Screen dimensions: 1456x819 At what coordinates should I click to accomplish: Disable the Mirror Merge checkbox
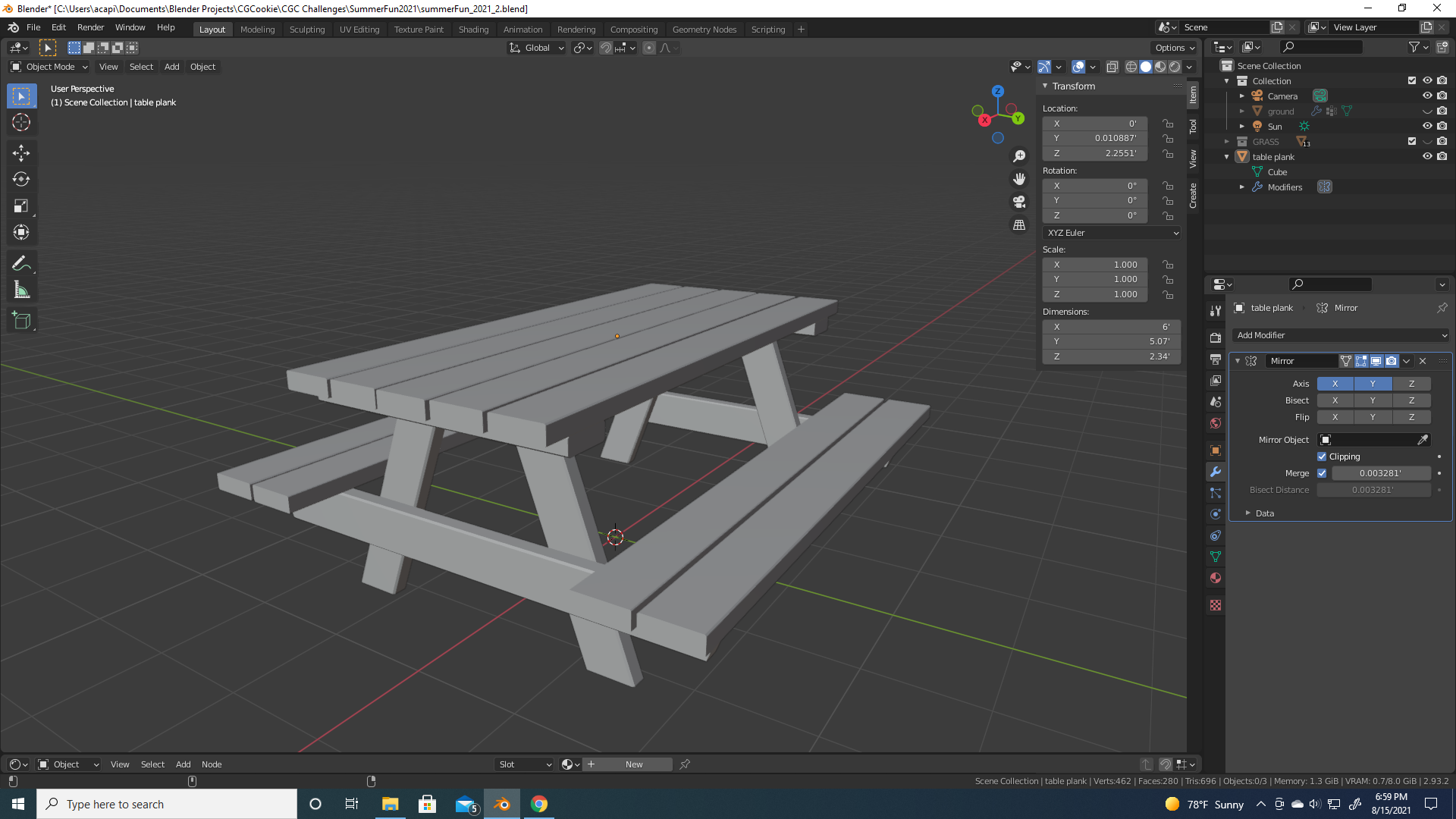[x=1322, y=473]
